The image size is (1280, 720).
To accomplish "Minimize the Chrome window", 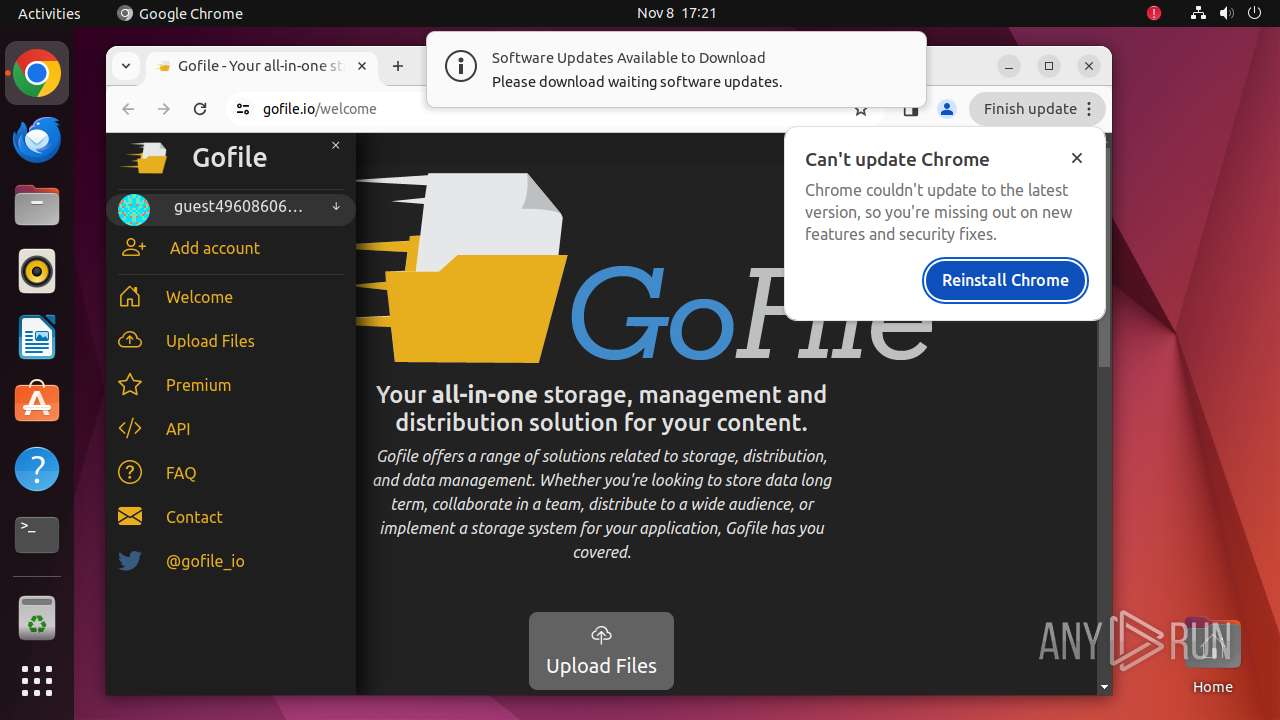I will coord(1009,66).
